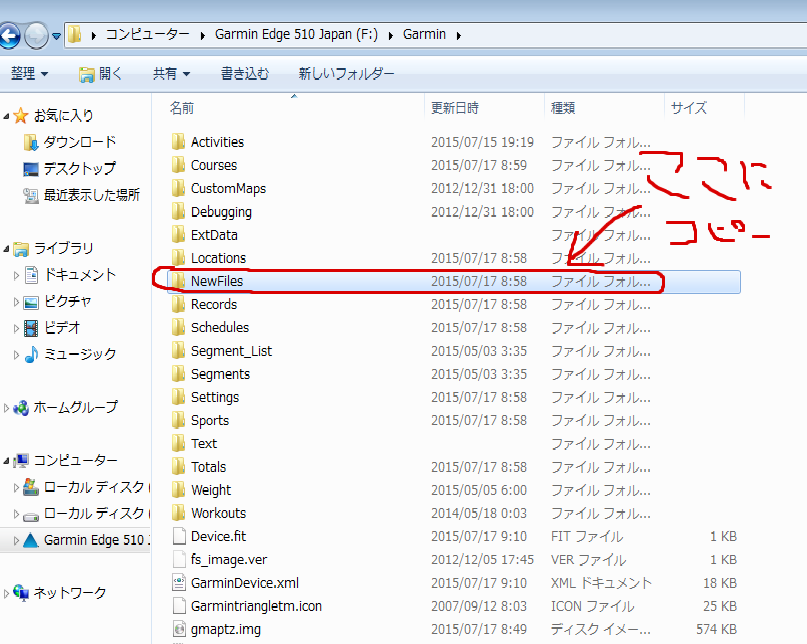Select the Records folder icon
This screenshot has width=807, height=644.
(178, 304)
